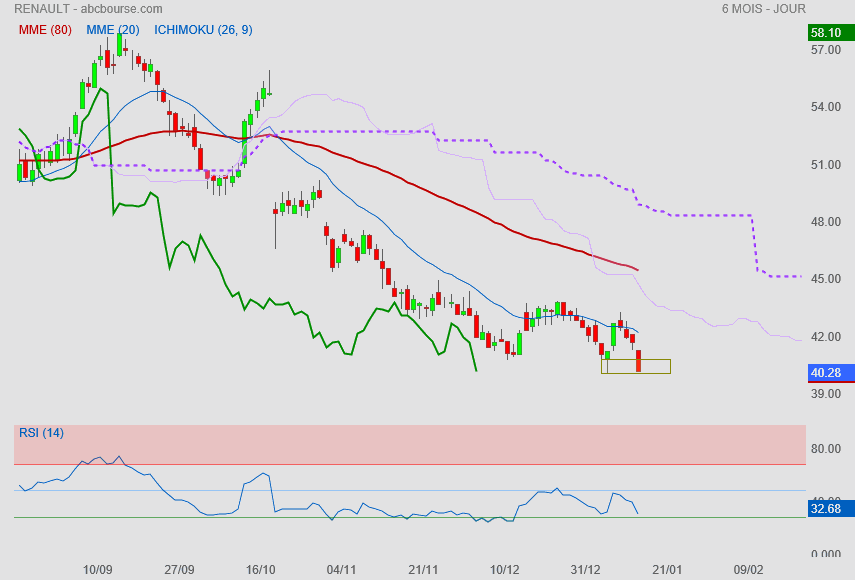Image resolution: width=855 pixels, height=580 pixels.
Task: Click the 54.00 price axis value
Action: 826,107
